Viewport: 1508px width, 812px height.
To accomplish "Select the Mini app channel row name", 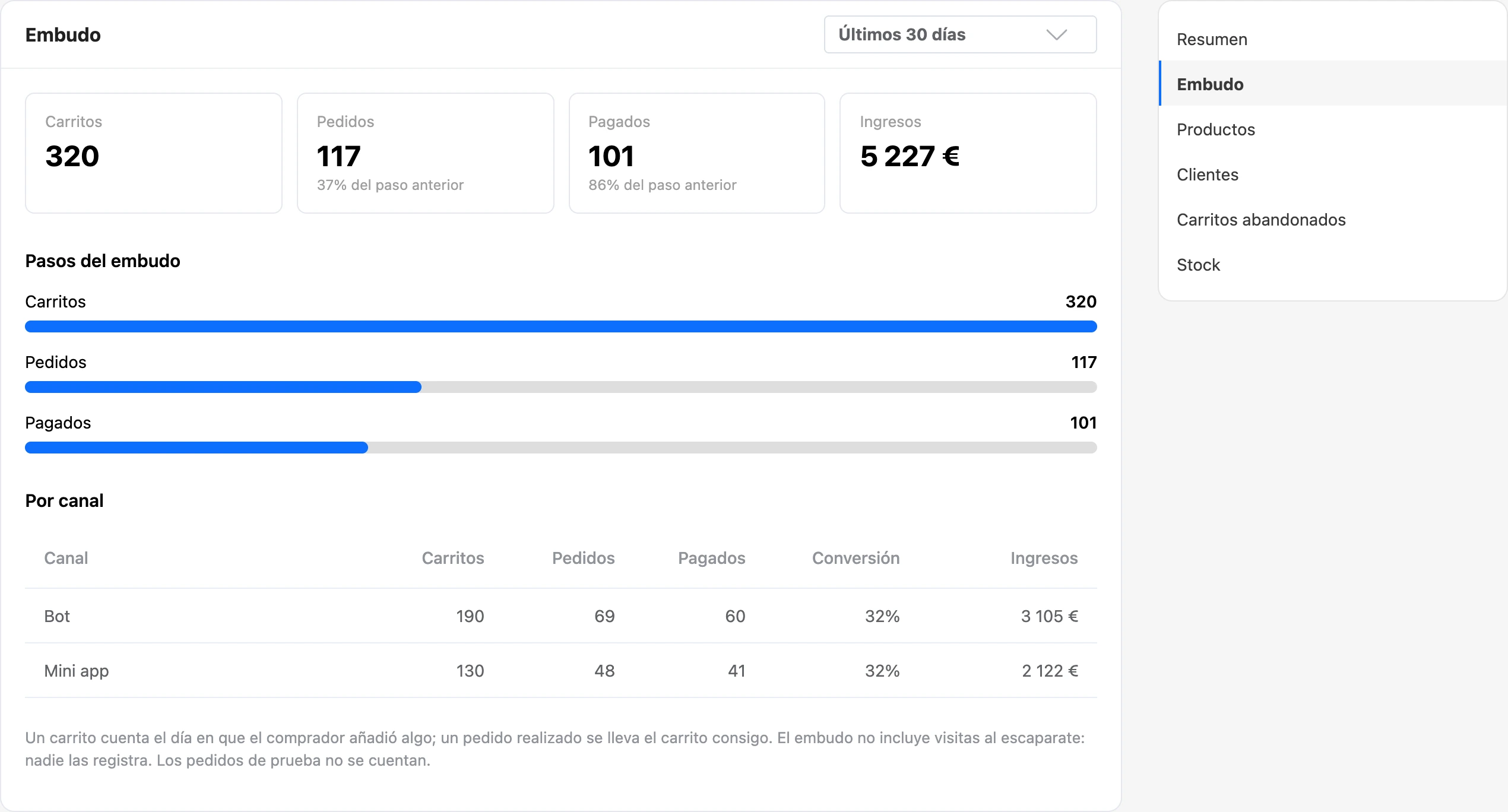I will [x=77, y=671].
